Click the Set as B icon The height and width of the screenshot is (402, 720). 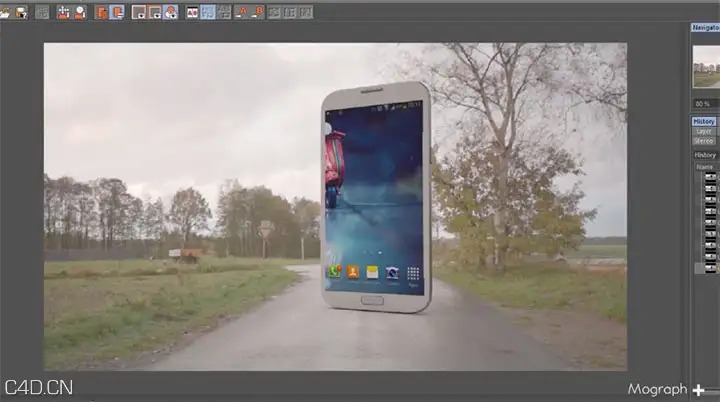click(258, 12)
